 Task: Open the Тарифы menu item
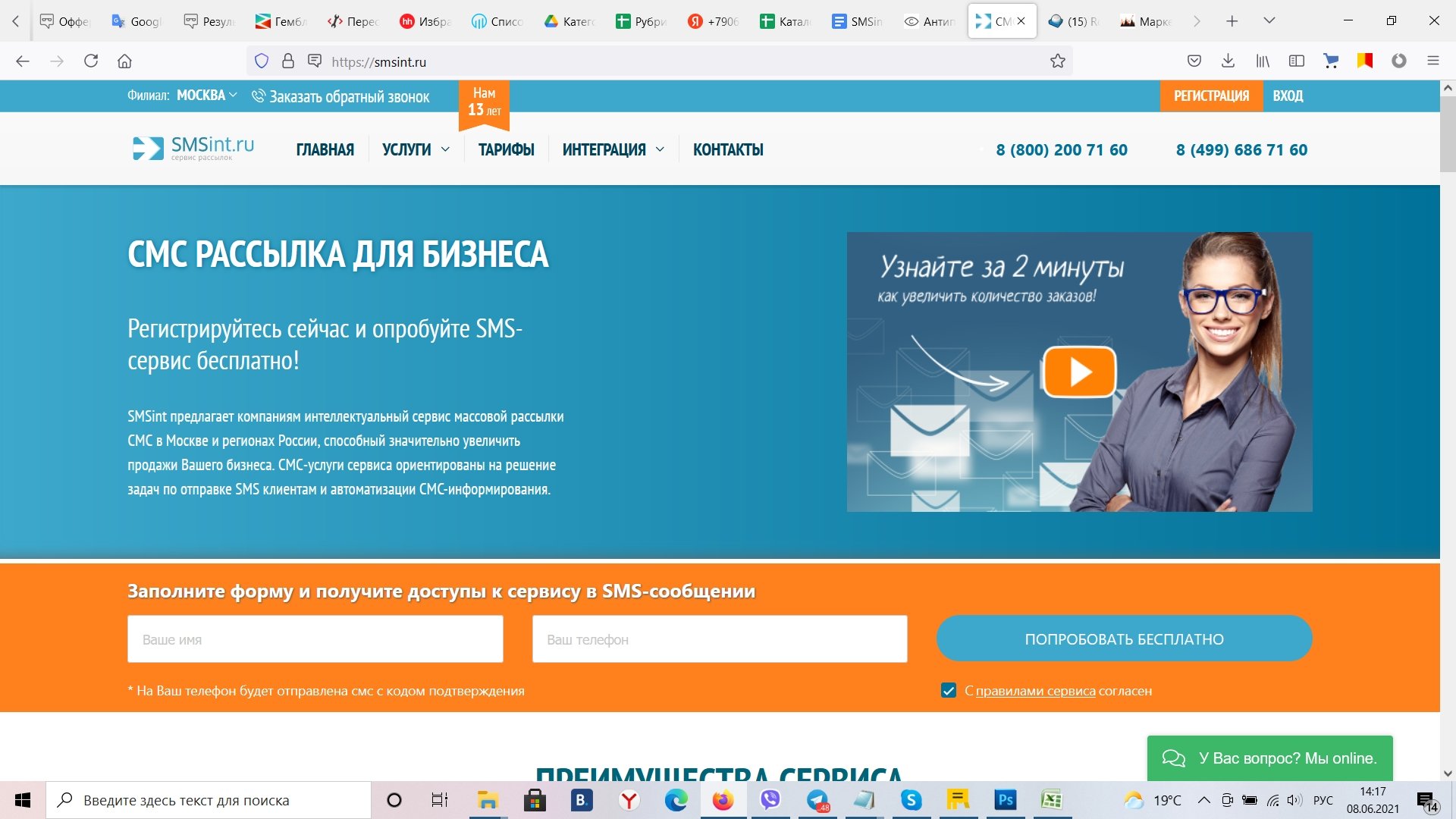tap(506, 150)
